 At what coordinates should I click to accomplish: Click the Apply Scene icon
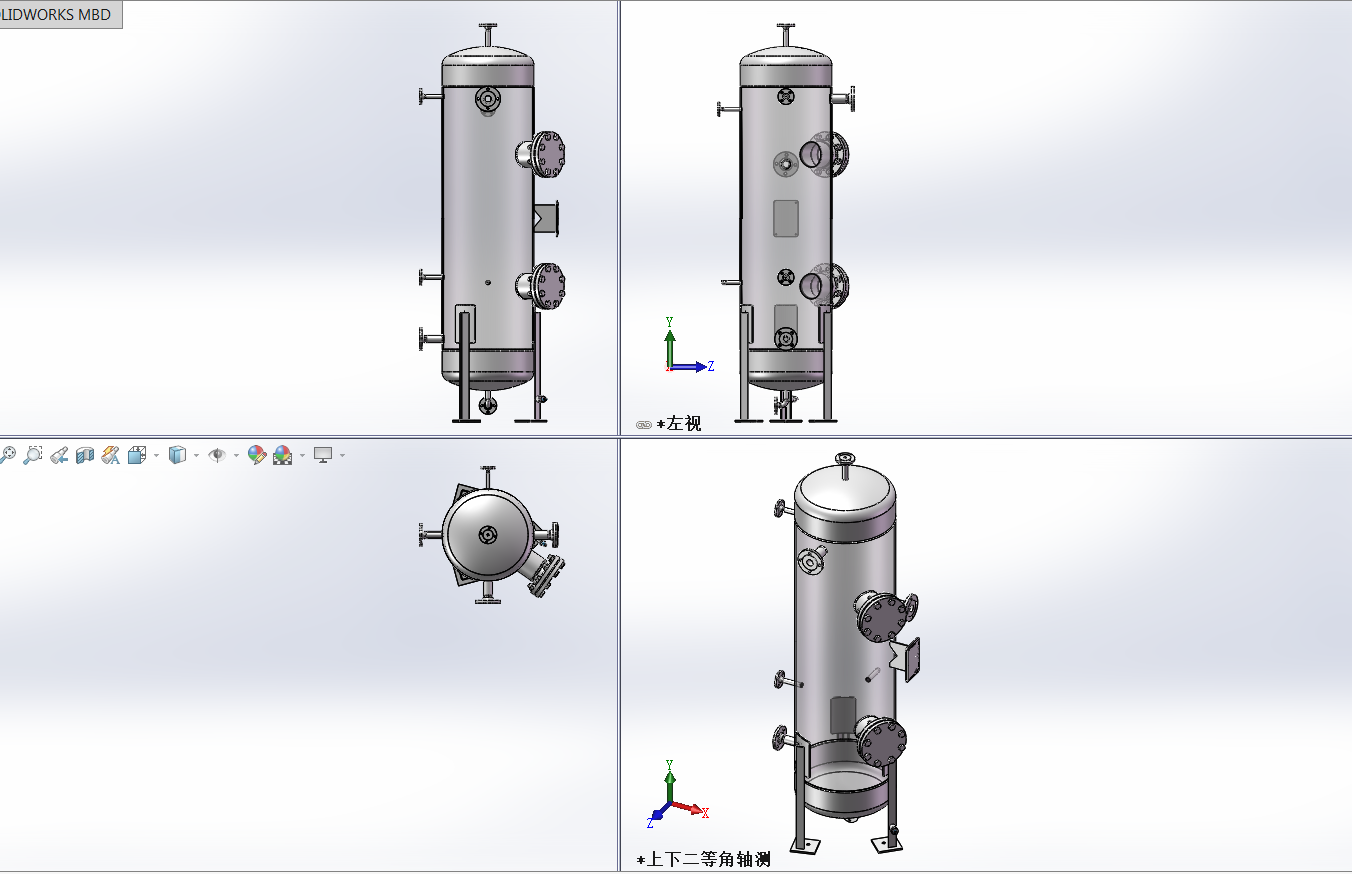point(283,455)
